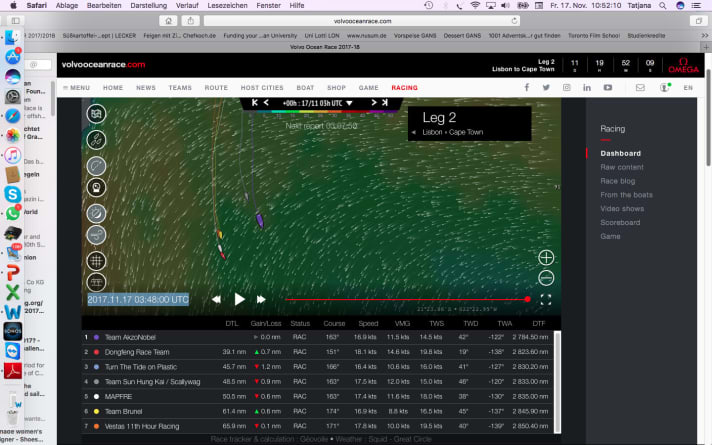Image resolution: width=712 pixels, height=445 pixels.
Task: Open the Instagram icon link
Action: click(x=567, y=87)
